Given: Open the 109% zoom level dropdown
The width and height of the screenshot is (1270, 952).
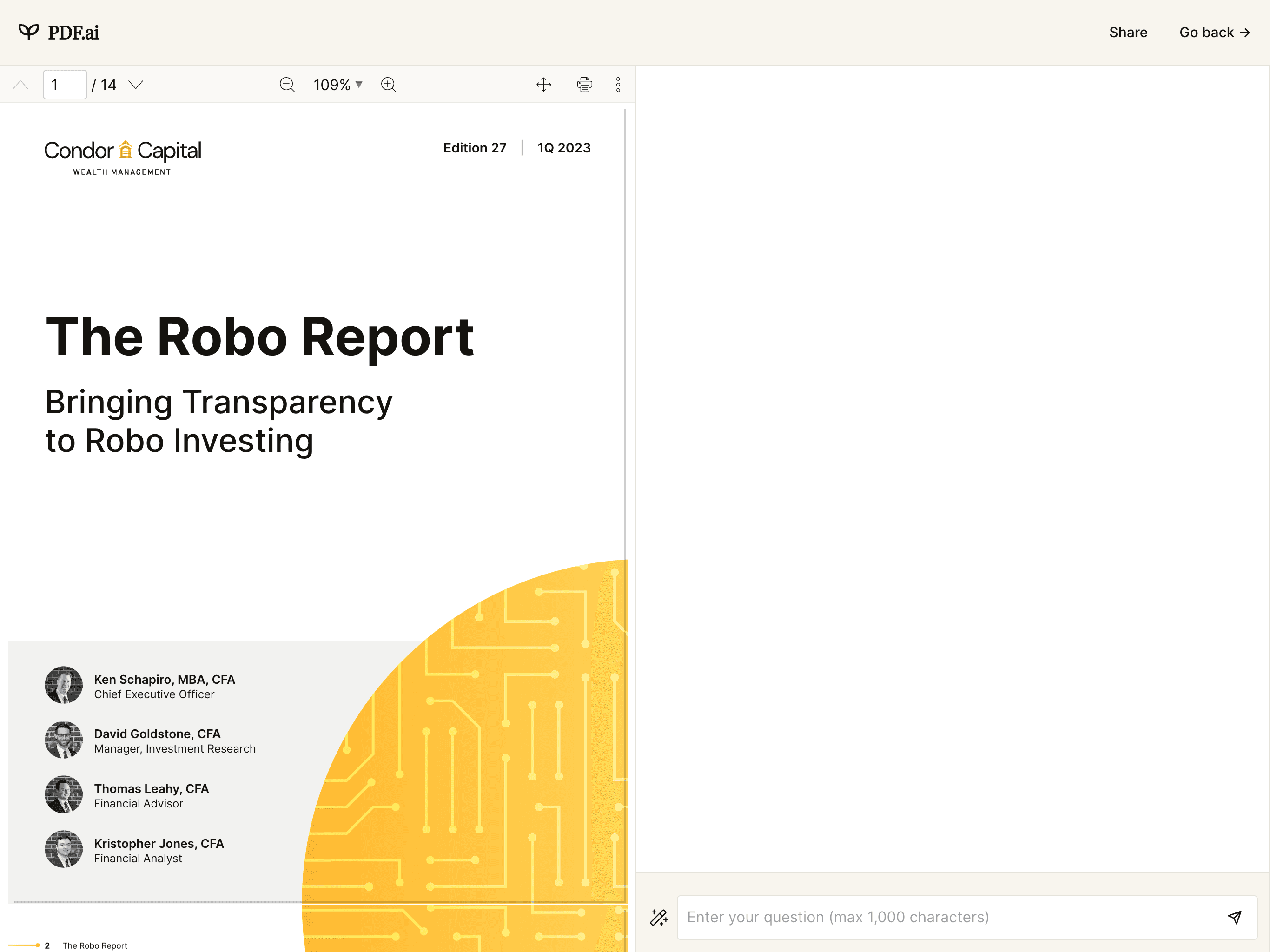Looking at the screenshot, I should 337,85.
